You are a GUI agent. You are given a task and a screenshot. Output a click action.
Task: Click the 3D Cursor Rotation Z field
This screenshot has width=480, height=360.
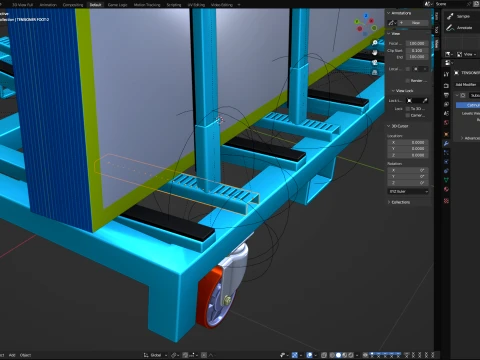pyautogui.click(x=408, y=183)
